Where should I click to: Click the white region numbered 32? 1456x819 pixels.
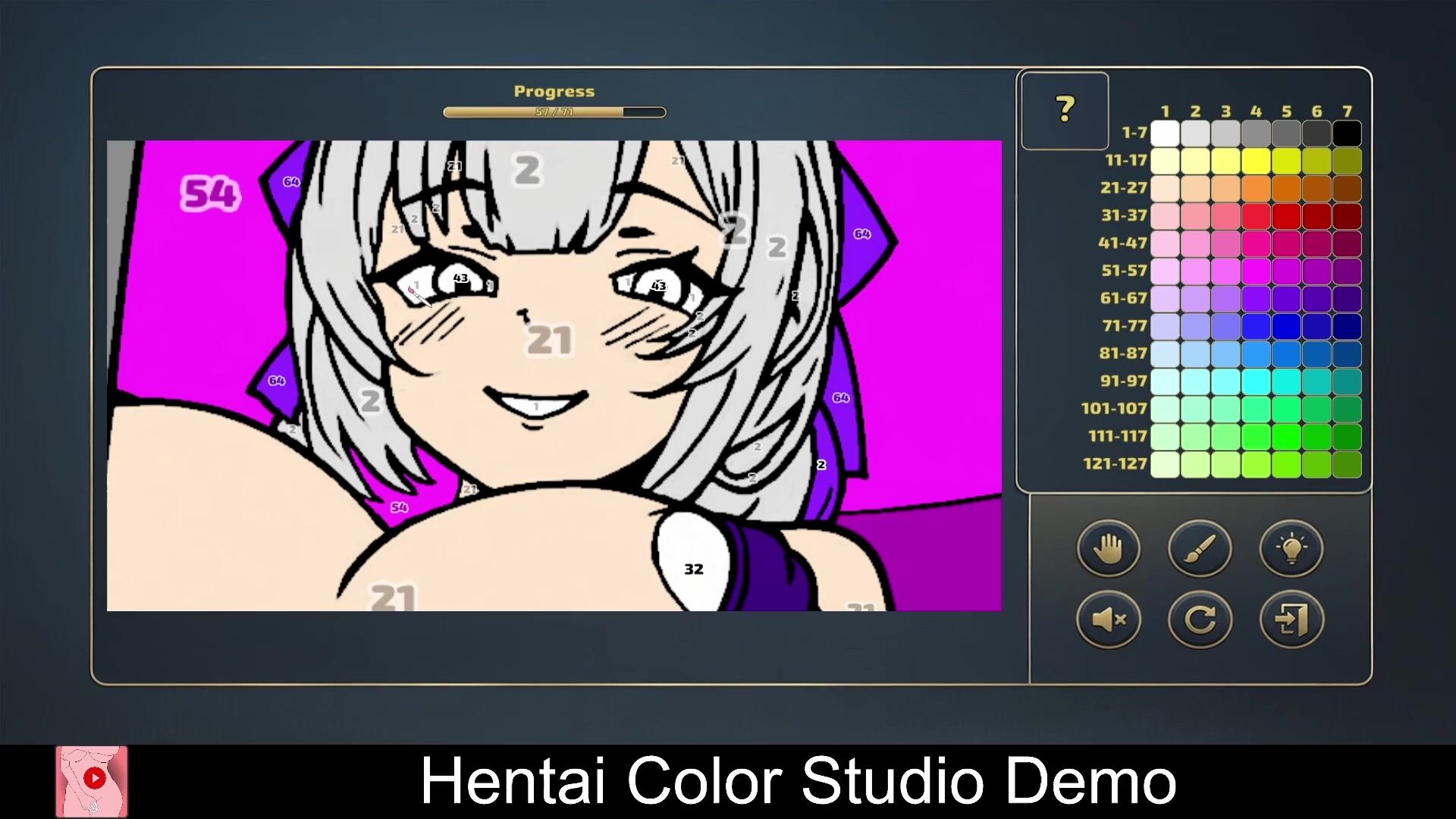point(693,569)
